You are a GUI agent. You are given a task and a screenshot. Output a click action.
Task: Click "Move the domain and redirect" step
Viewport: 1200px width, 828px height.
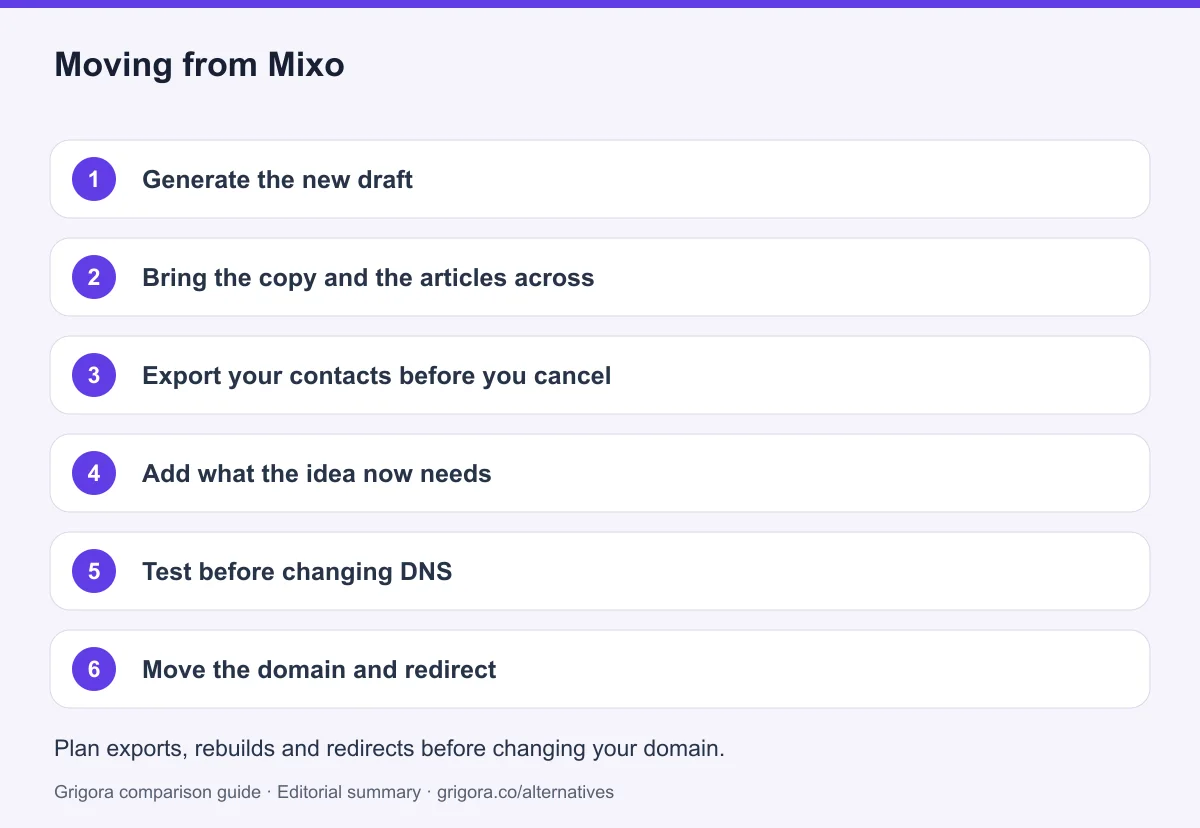(319, 669)
